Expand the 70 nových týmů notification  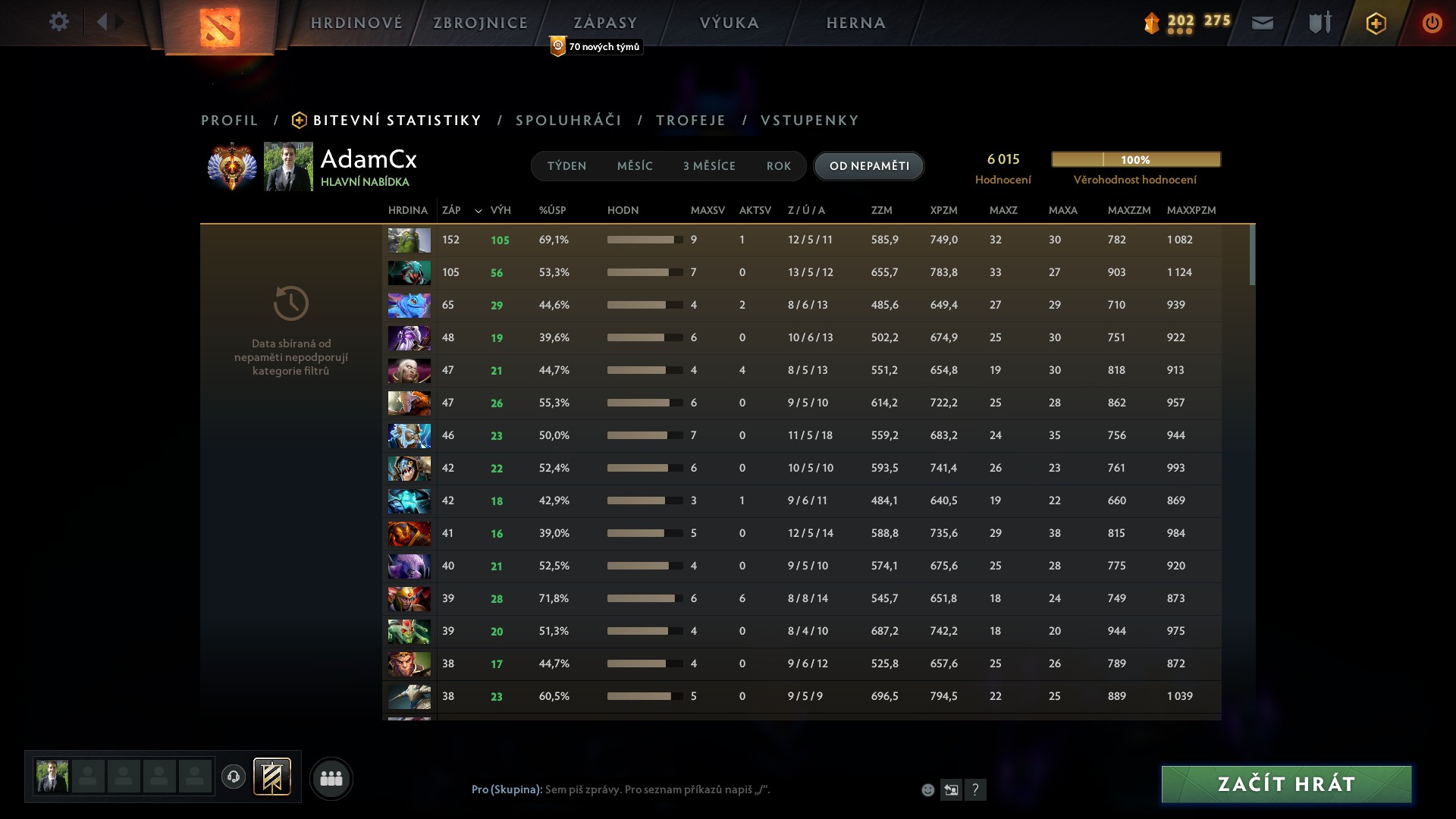pos(597,47)
